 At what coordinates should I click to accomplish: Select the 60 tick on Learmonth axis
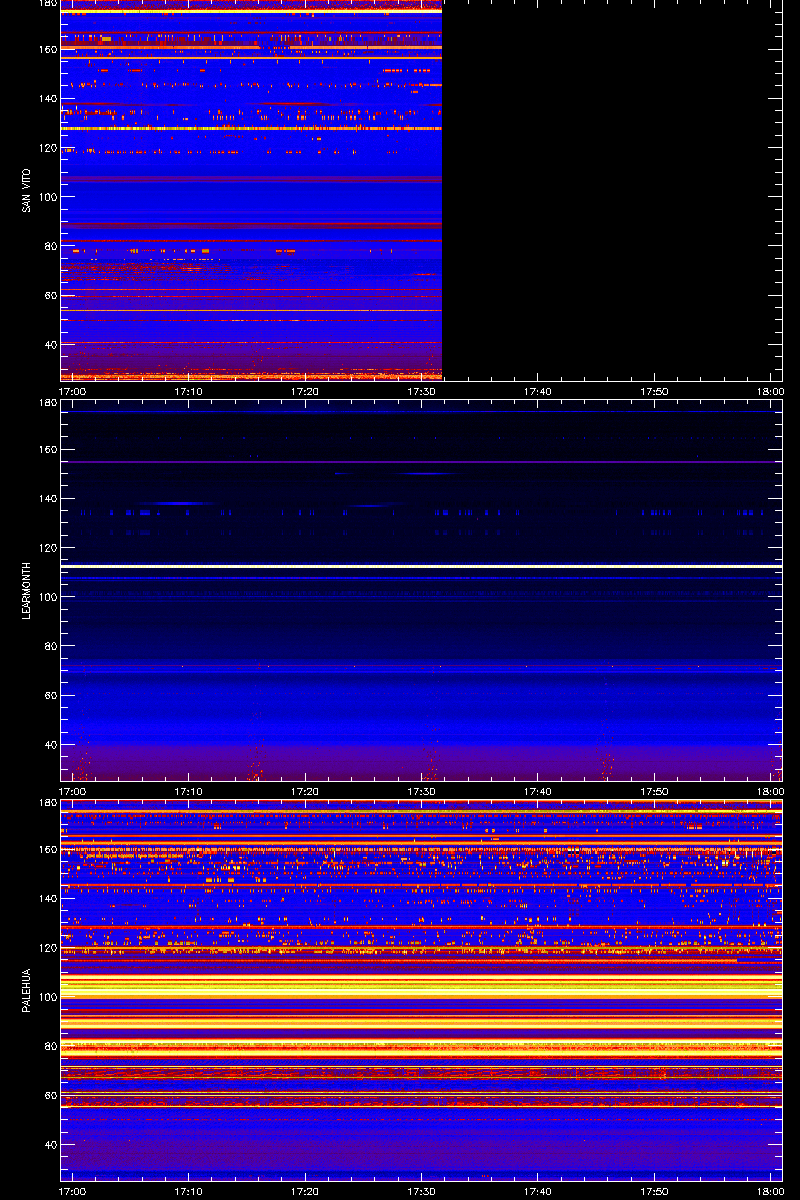pyautogui.click(x=50, y=695)
